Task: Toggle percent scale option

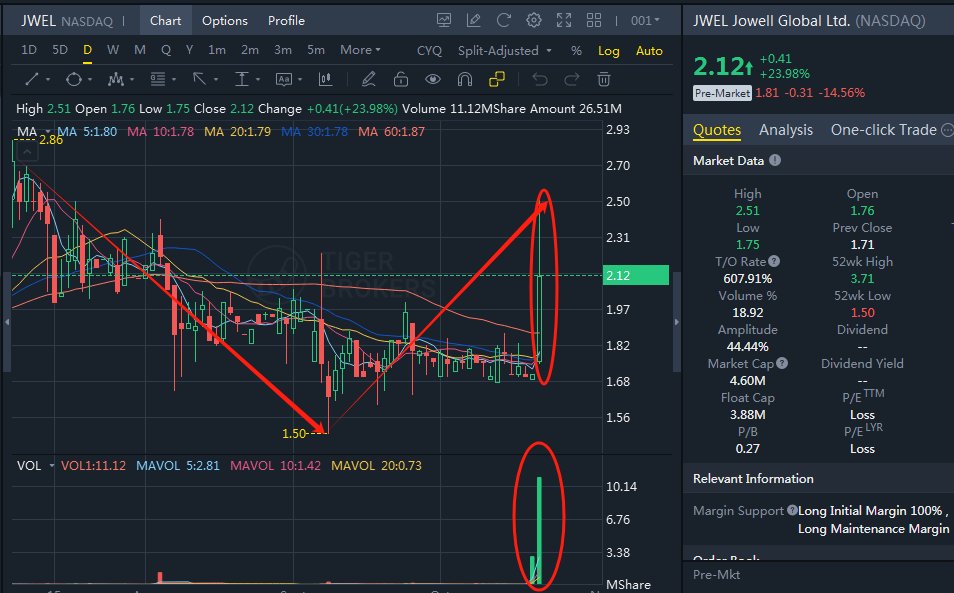Action: tap(576, 51)
